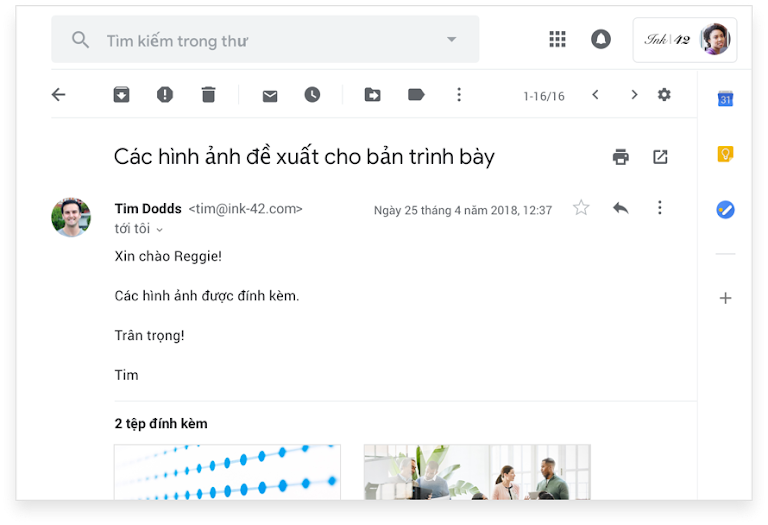Go to the next email conversation
The image size is (768, 525).
coord(633,95)
